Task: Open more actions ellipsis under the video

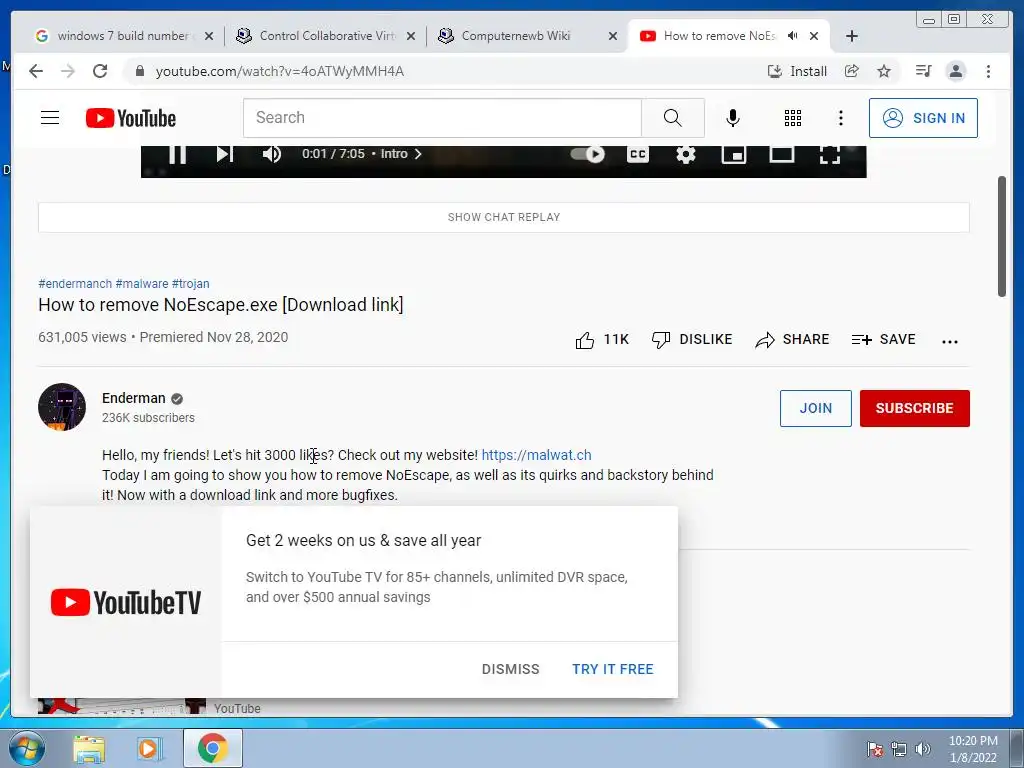Action: point(950,341)
